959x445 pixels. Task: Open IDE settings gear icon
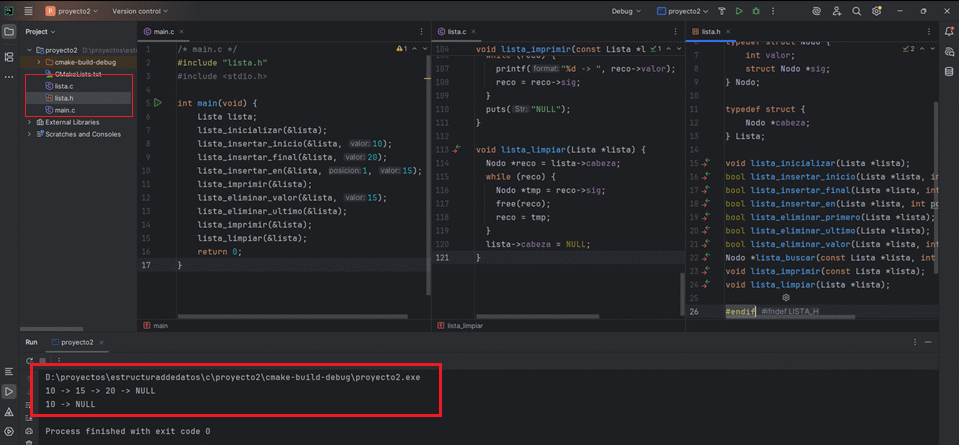click(877, 11)
